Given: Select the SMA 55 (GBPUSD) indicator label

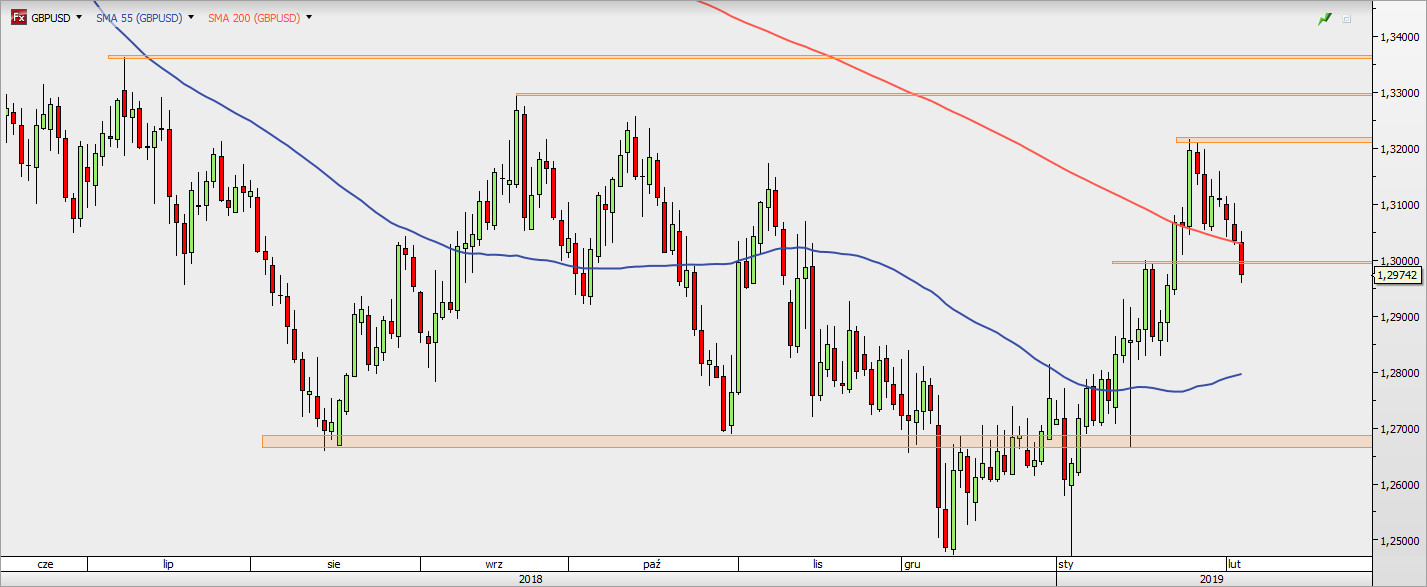Looking at the screenshot, I should 139,18.
